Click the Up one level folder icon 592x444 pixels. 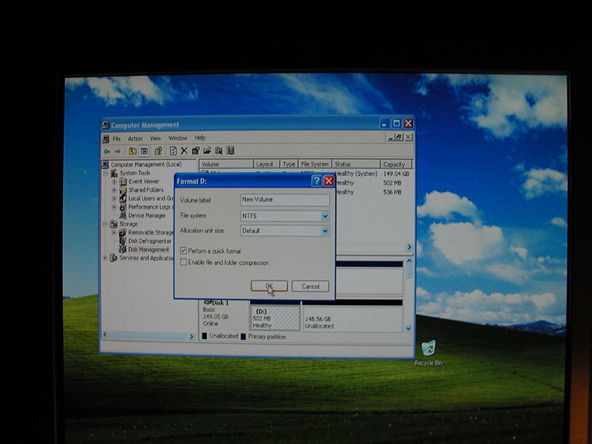tap(133, 151)
